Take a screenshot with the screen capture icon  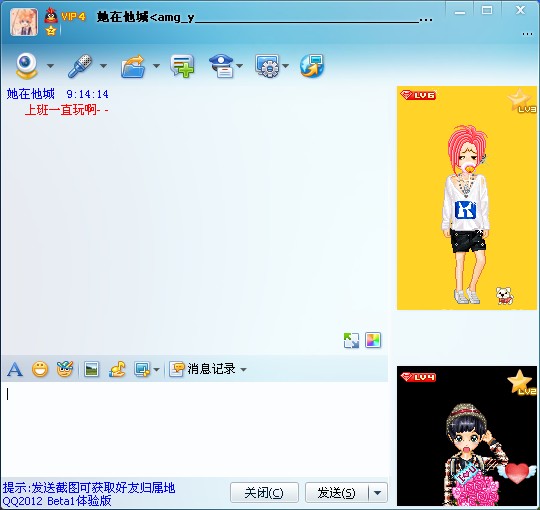(x=142, y=370)
